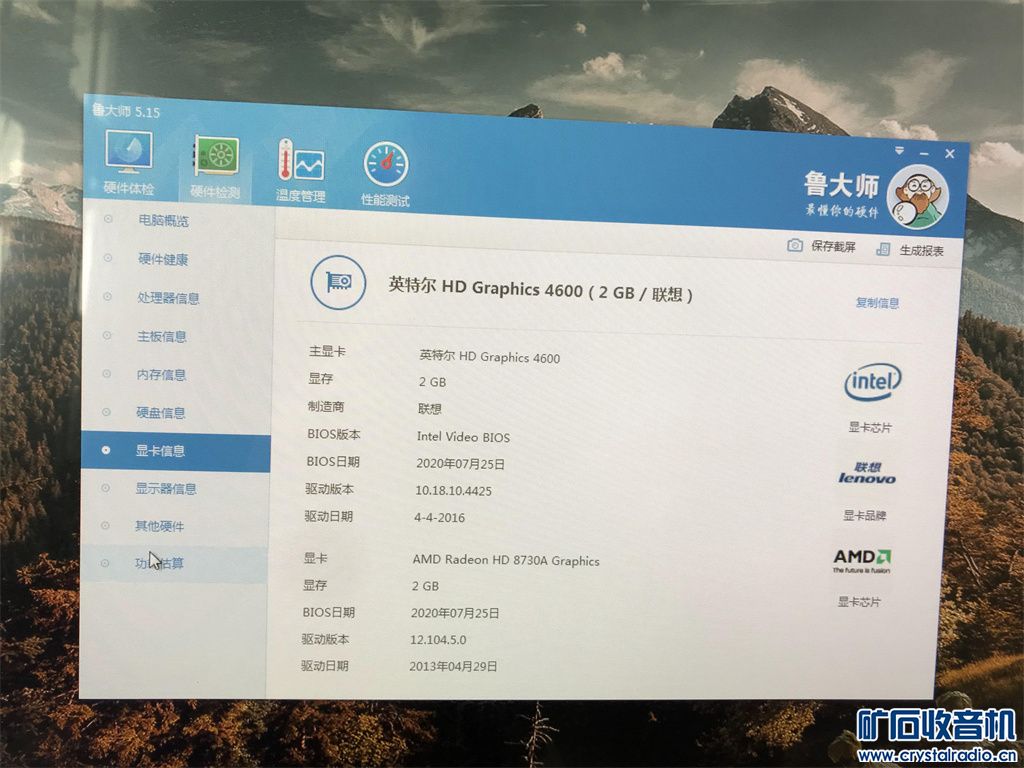Image resolution: width=1024 pixels, height=768 pixels.
Task: Select 主板信息 in the sidebar
Action: (161, 336)
